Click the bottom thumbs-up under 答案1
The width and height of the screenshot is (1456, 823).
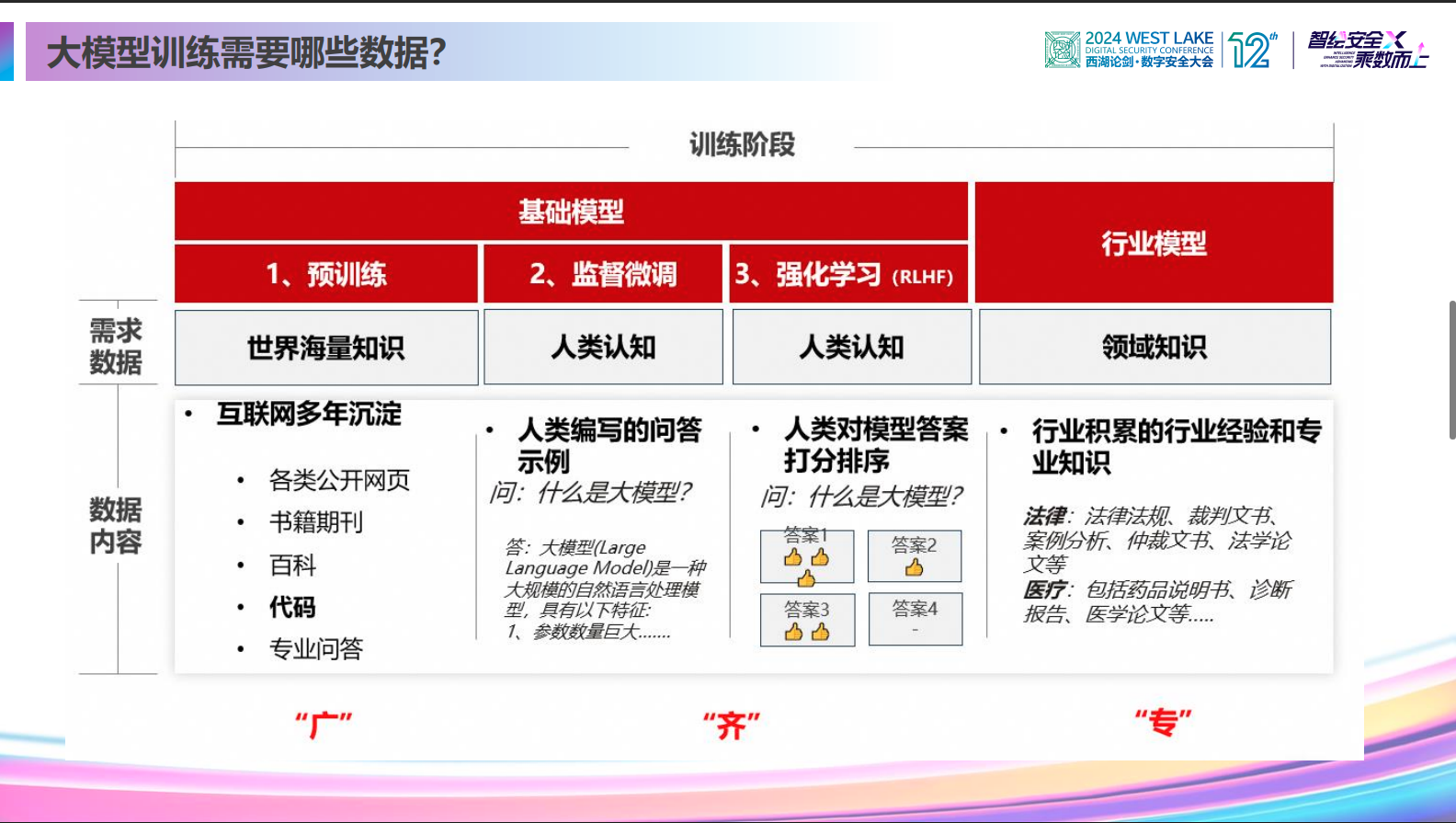pos(806,578)
